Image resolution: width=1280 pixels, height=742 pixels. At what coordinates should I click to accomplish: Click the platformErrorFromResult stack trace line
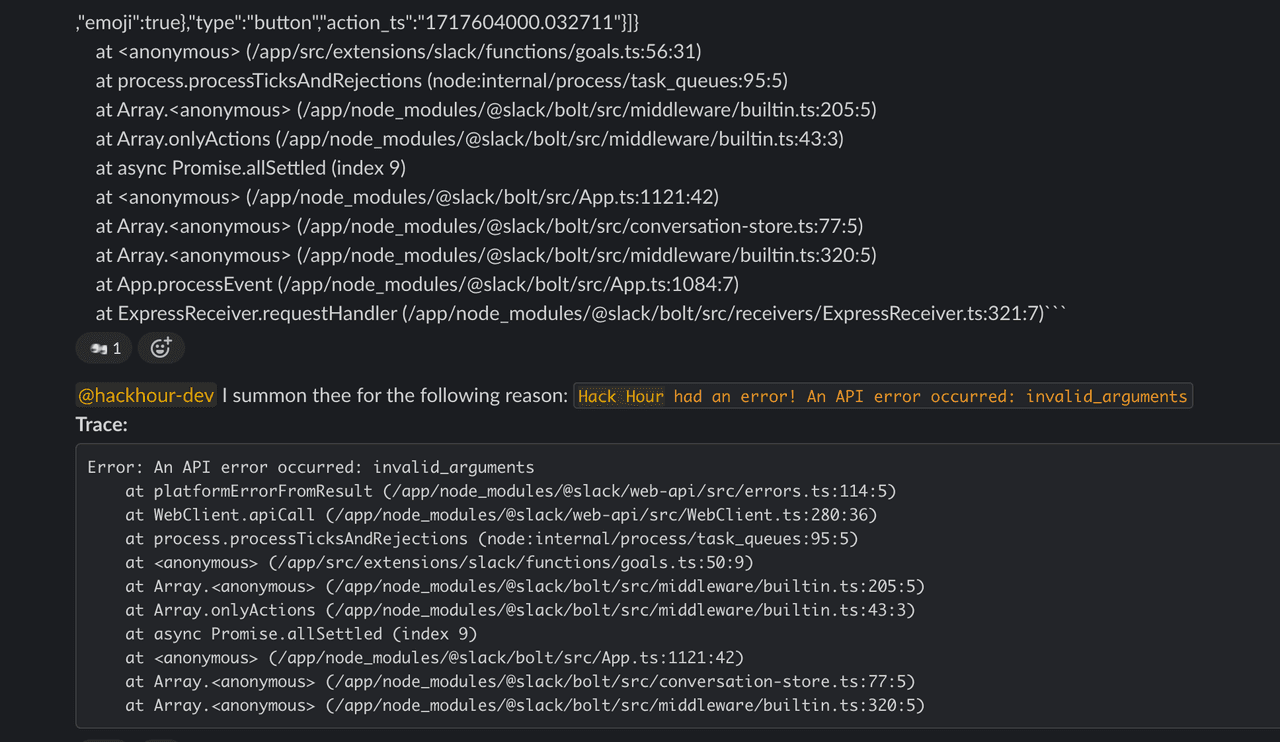(510, 491)
